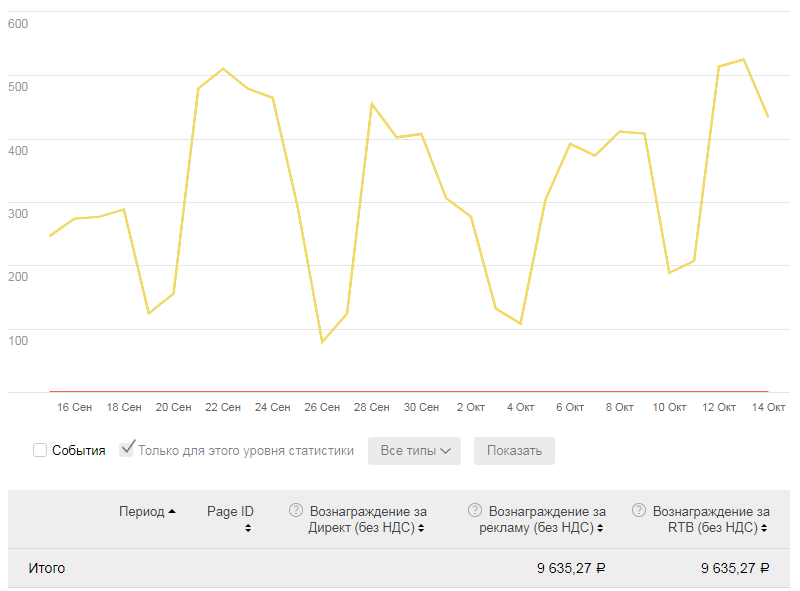Screen dimensions: 800x591
Task: Click the 20 Сен axis label
Action: click(173, 407)
